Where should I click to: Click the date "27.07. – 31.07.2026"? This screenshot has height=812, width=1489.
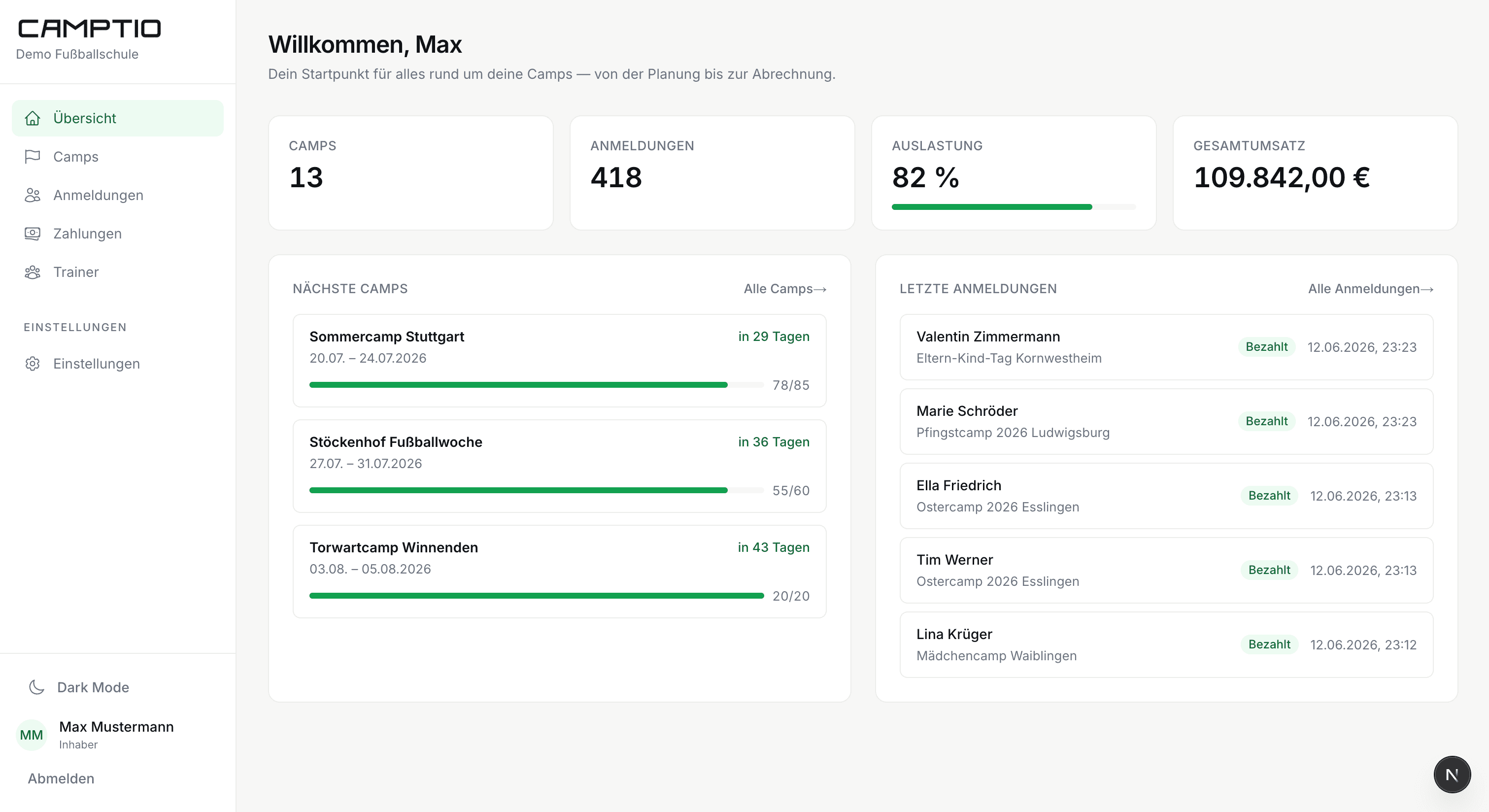click(x=365, y=464)
